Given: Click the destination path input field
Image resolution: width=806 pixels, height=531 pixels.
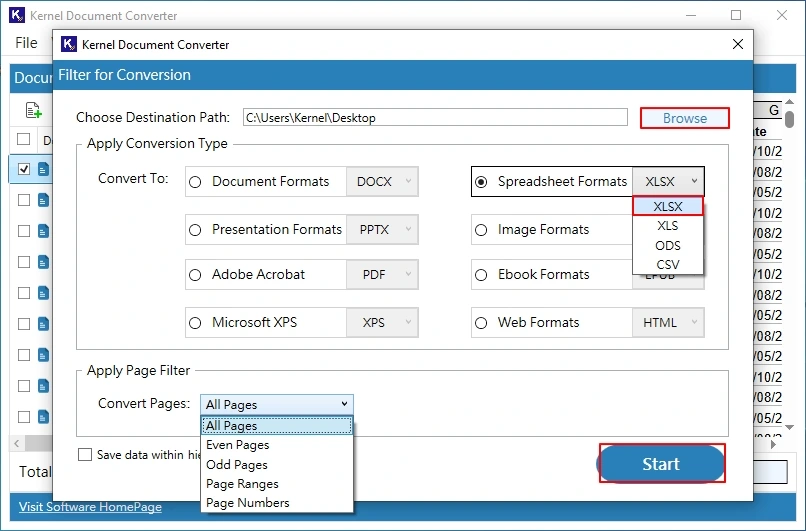Looking at the screenshot, I should pos(435,117).
